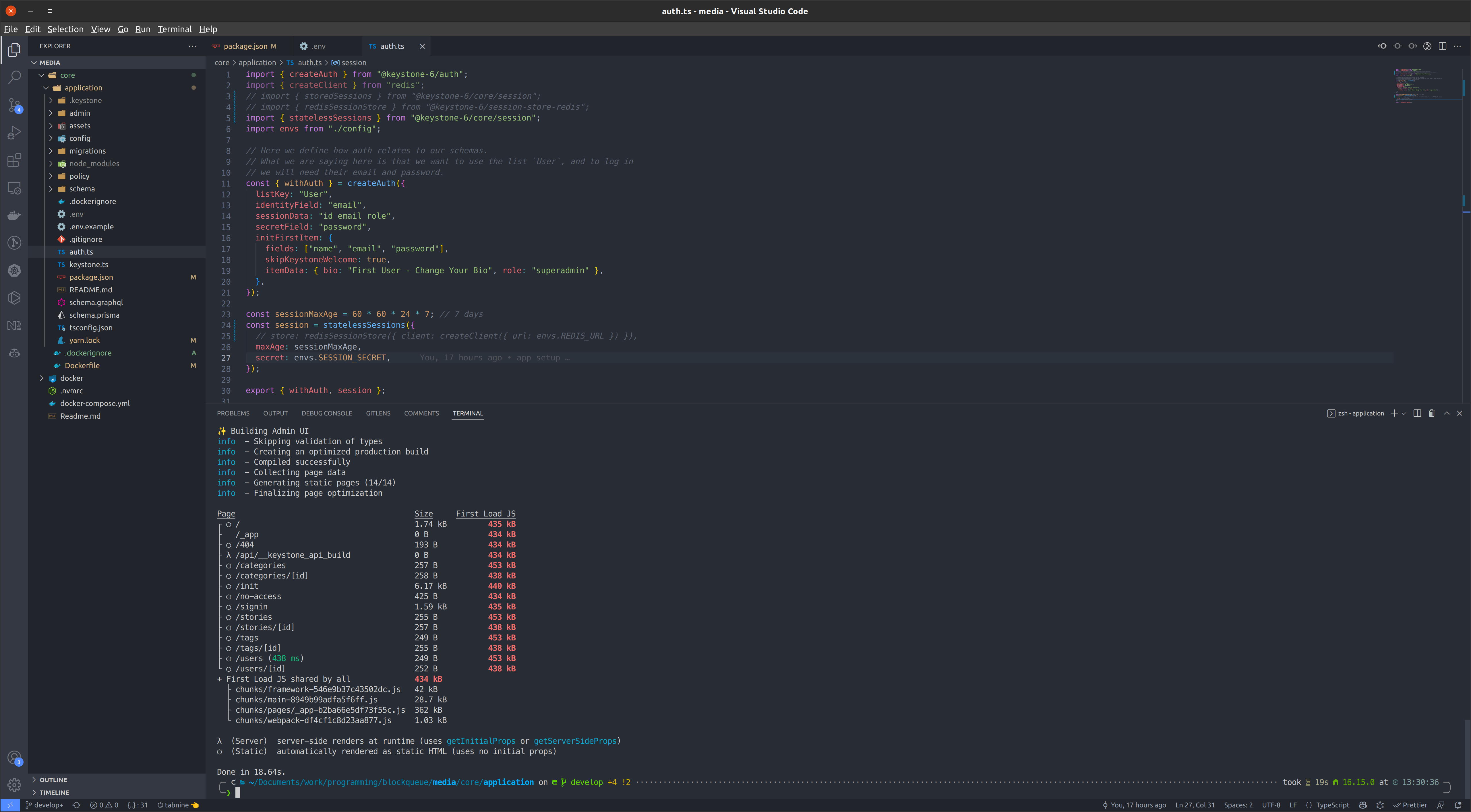Screen dimensions: 1471x812
Task: Open the Docker extension panel
Action: [x=14, y=215]
